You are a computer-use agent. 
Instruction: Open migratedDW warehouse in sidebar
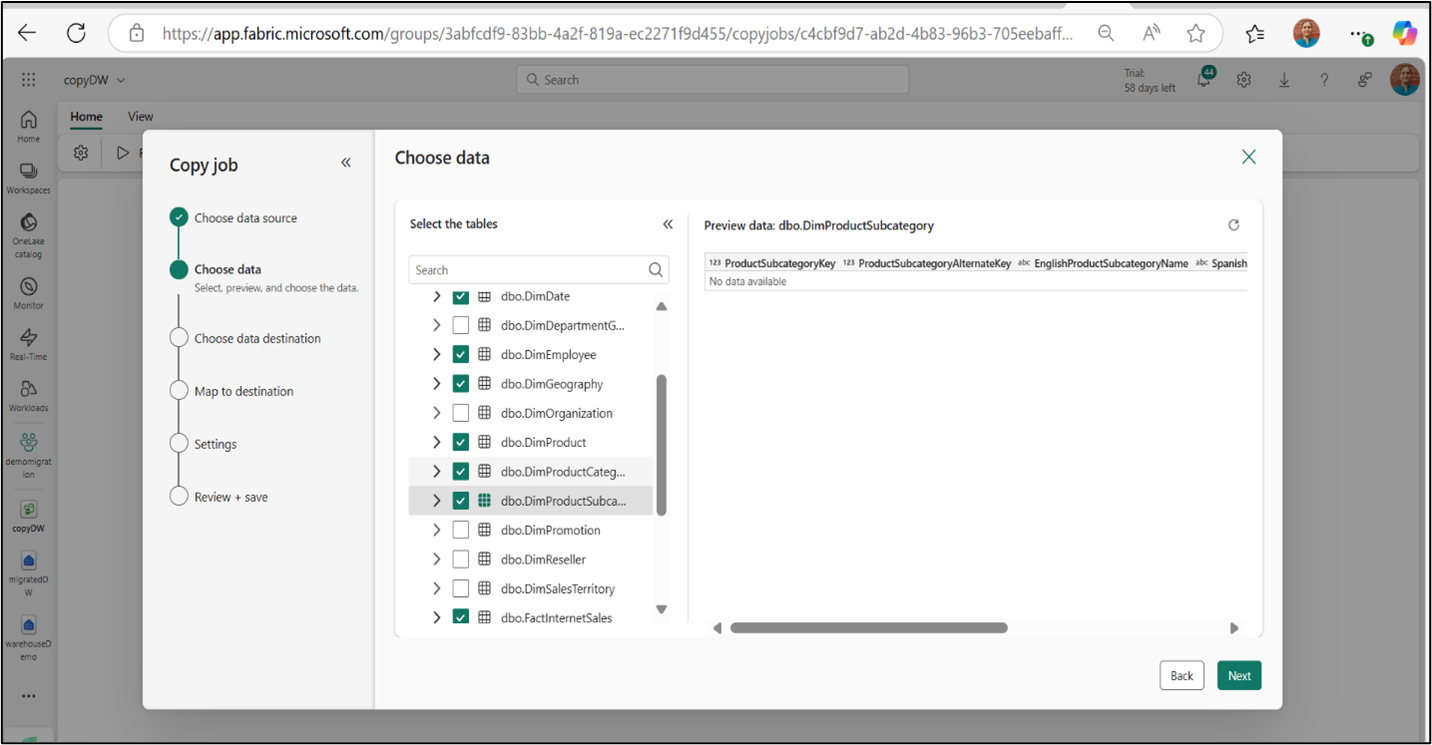[x=28, y=575]
